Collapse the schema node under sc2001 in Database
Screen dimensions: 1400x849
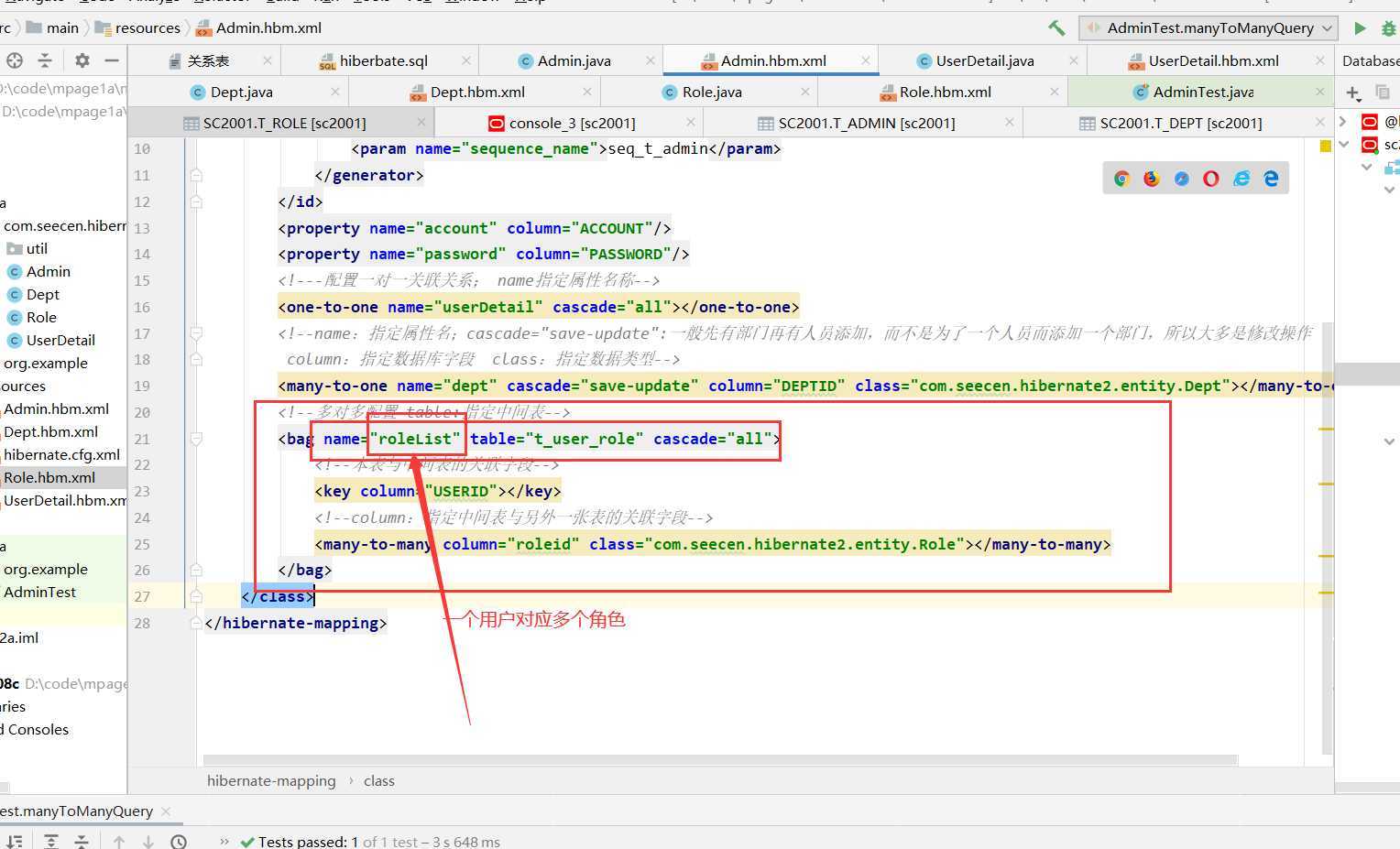point(1366,168)
